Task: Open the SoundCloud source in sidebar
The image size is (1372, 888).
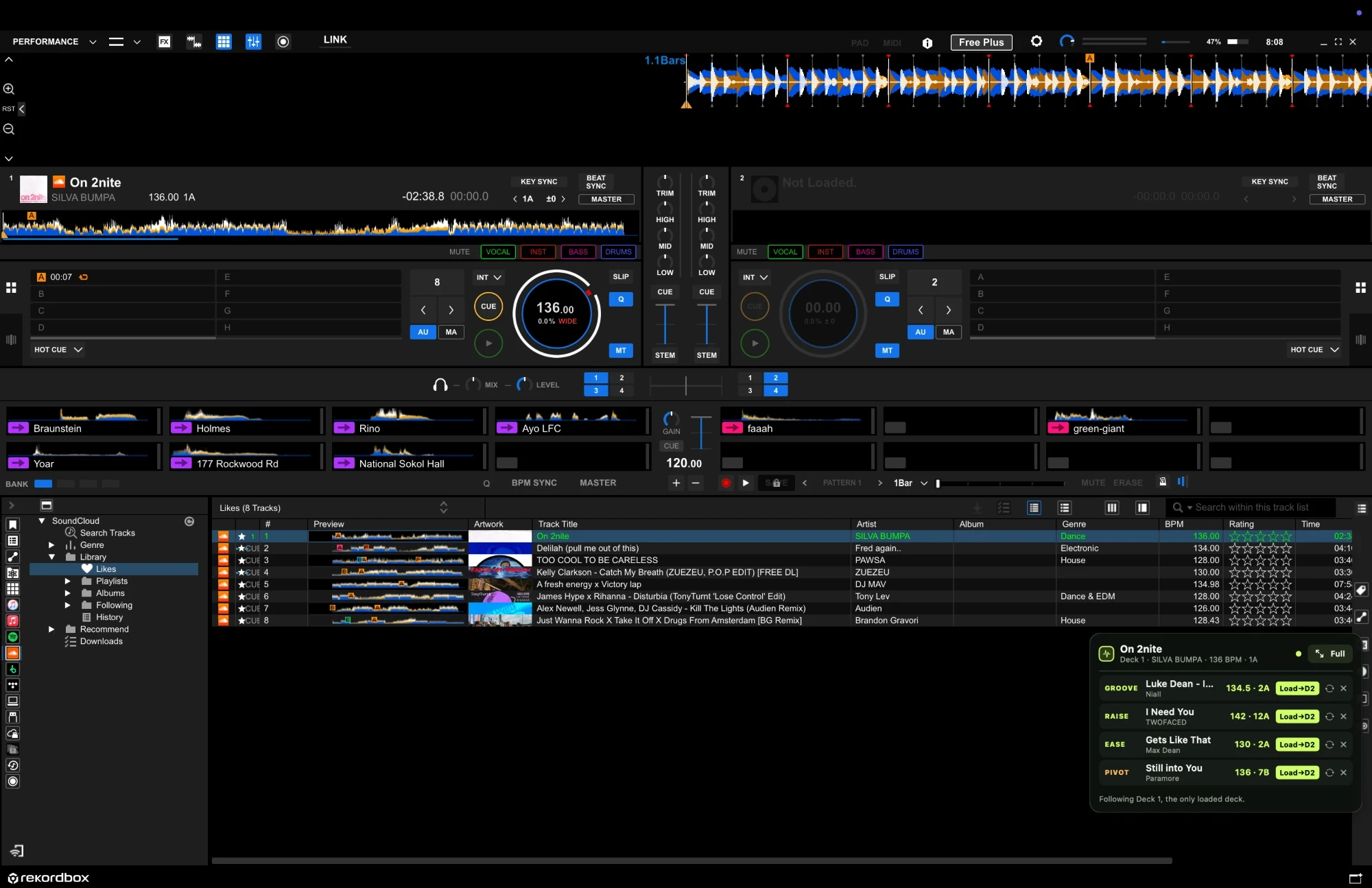Action: [12, 653]
